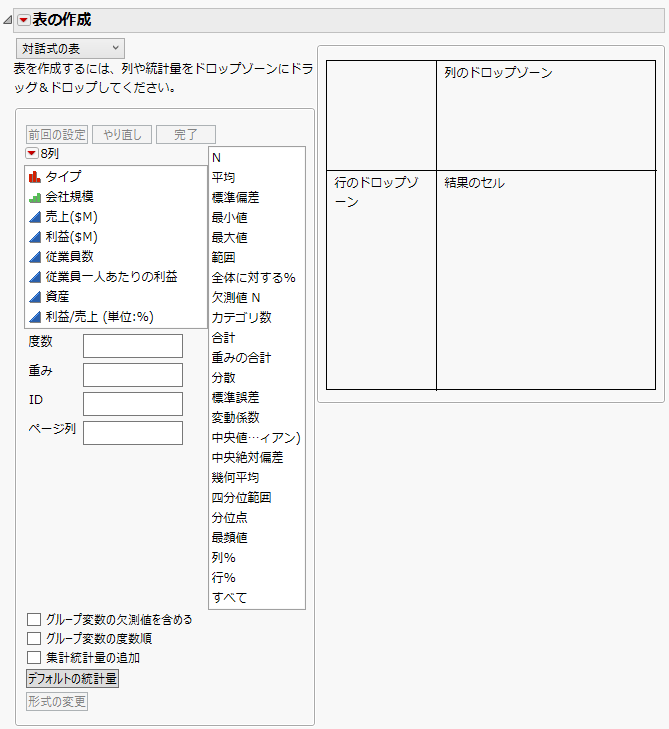Select the 列% statistic

coord(224,557)
